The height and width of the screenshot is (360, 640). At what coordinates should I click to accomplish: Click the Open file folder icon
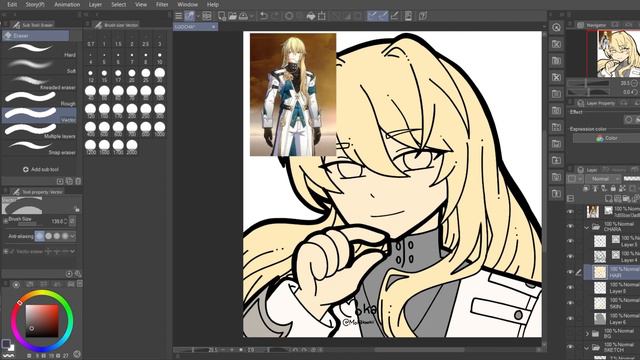point(232,16)
